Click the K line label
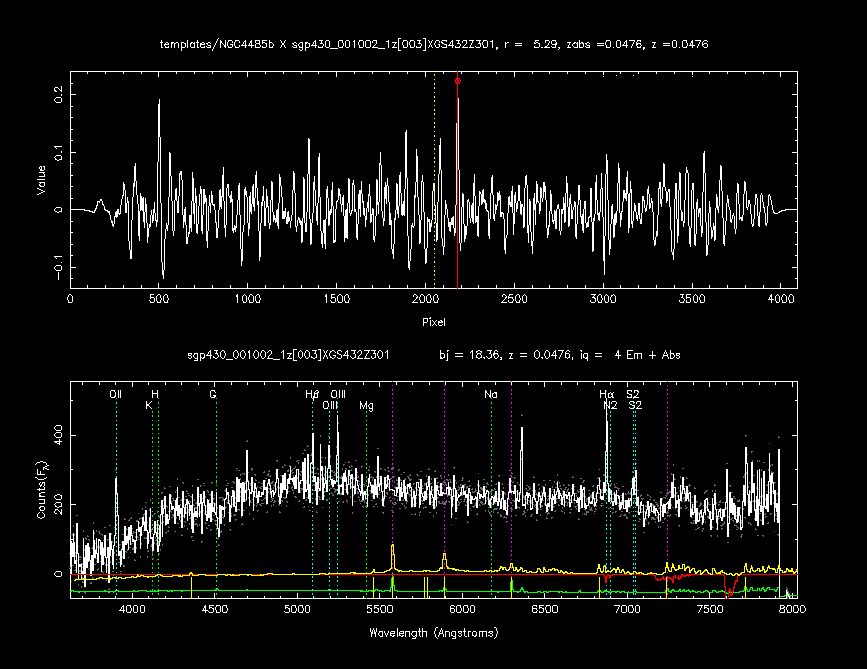The width and height of the screenshot is (867, 669). coord(149,405)
